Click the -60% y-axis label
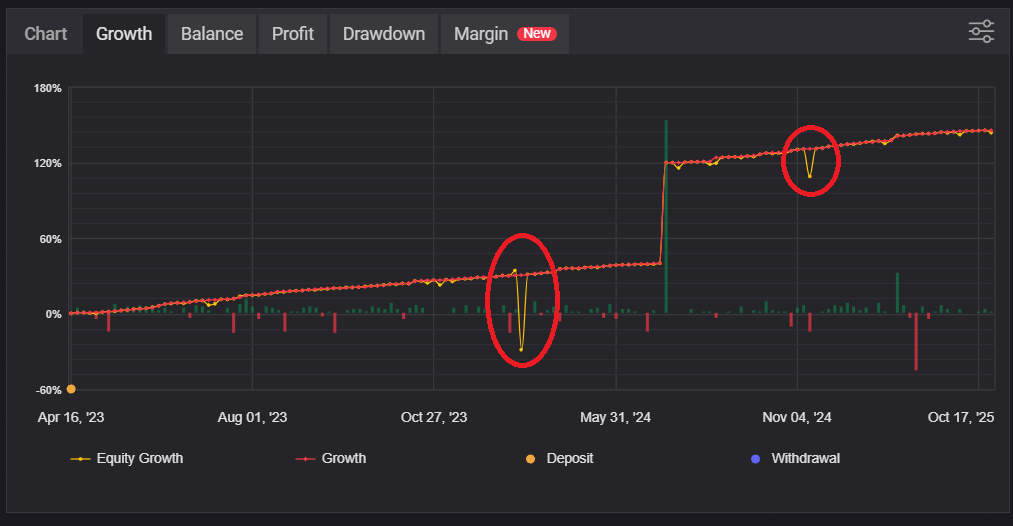 [48, 390]
